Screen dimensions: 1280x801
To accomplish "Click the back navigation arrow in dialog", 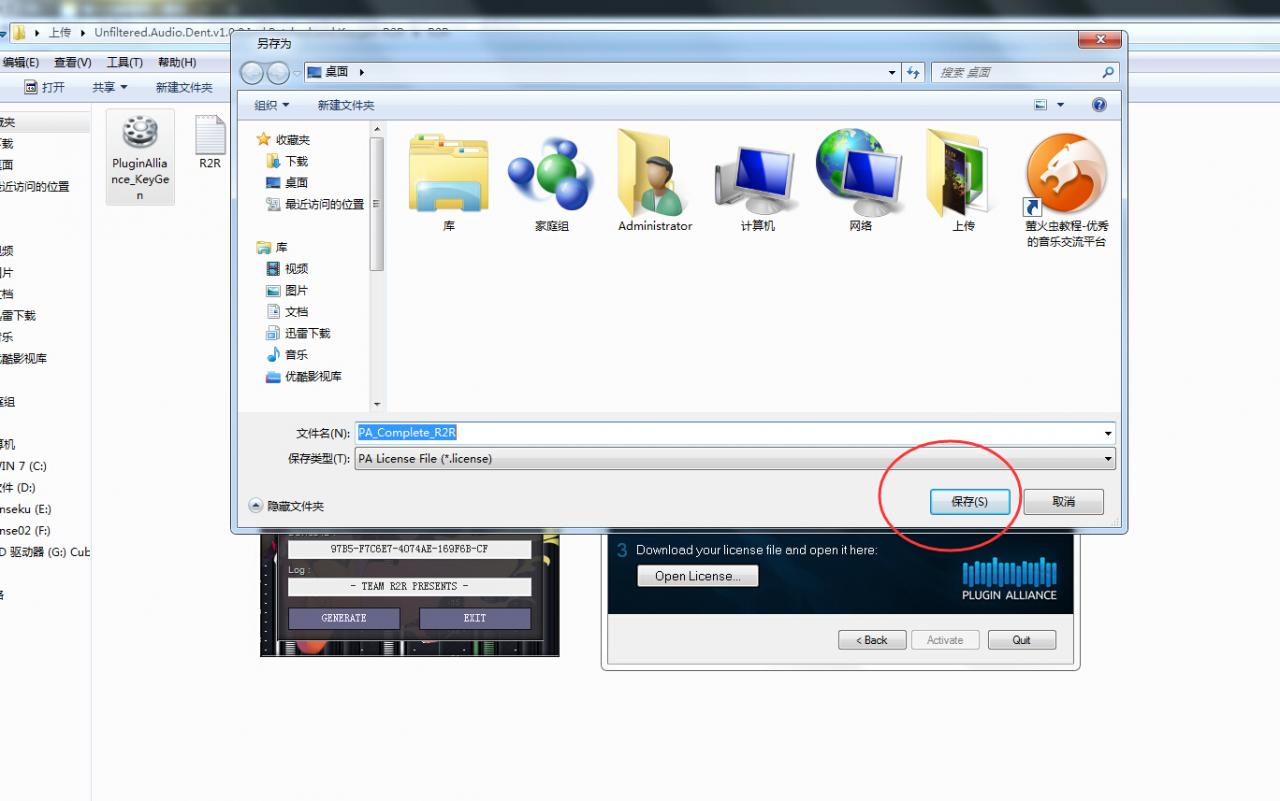I will tap(252, 72).
